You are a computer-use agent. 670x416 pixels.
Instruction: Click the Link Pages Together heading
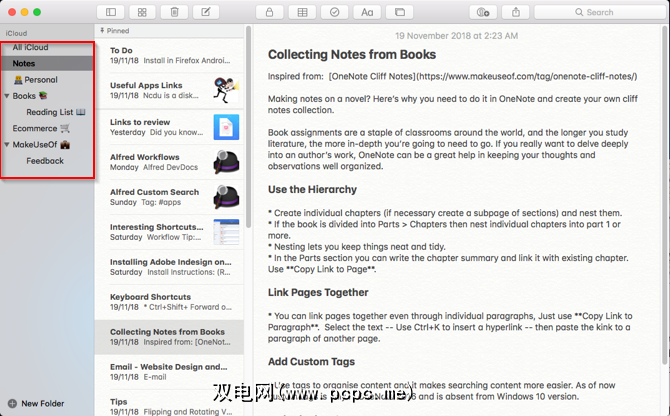point(318,293)
